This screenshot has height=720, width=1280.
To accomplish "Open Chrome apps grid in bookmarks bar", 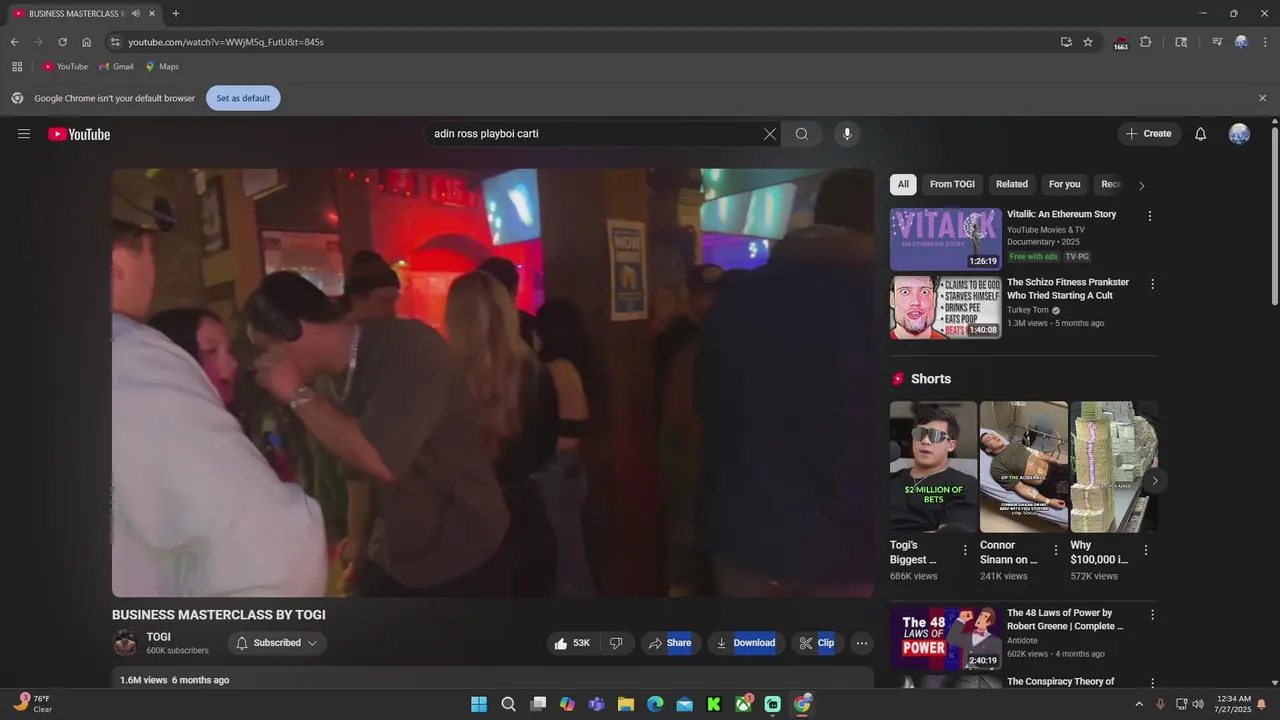I will pos(17,67).
